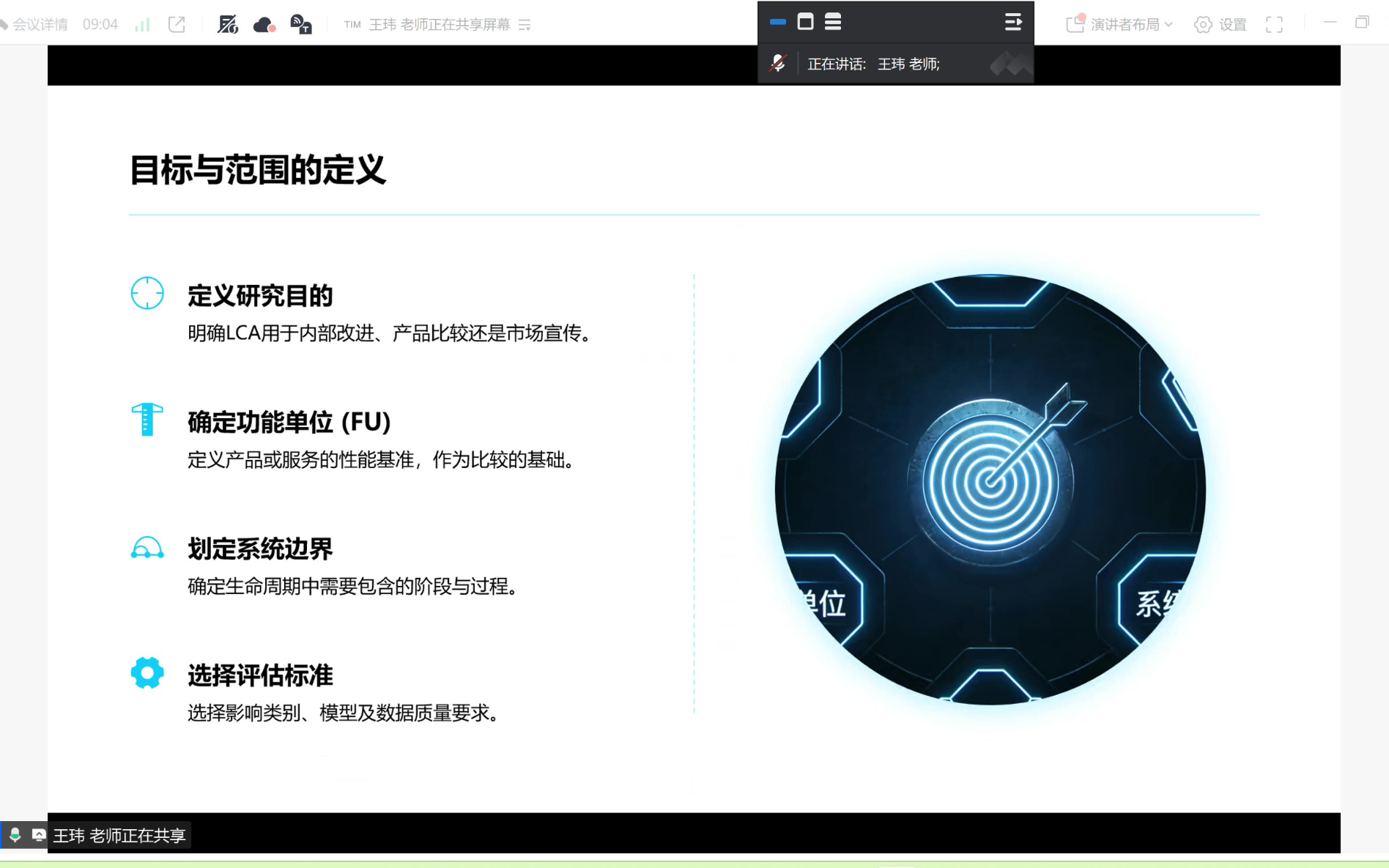
Task: Open the real-time captions translation icon
Action: (x=300, y=24)
